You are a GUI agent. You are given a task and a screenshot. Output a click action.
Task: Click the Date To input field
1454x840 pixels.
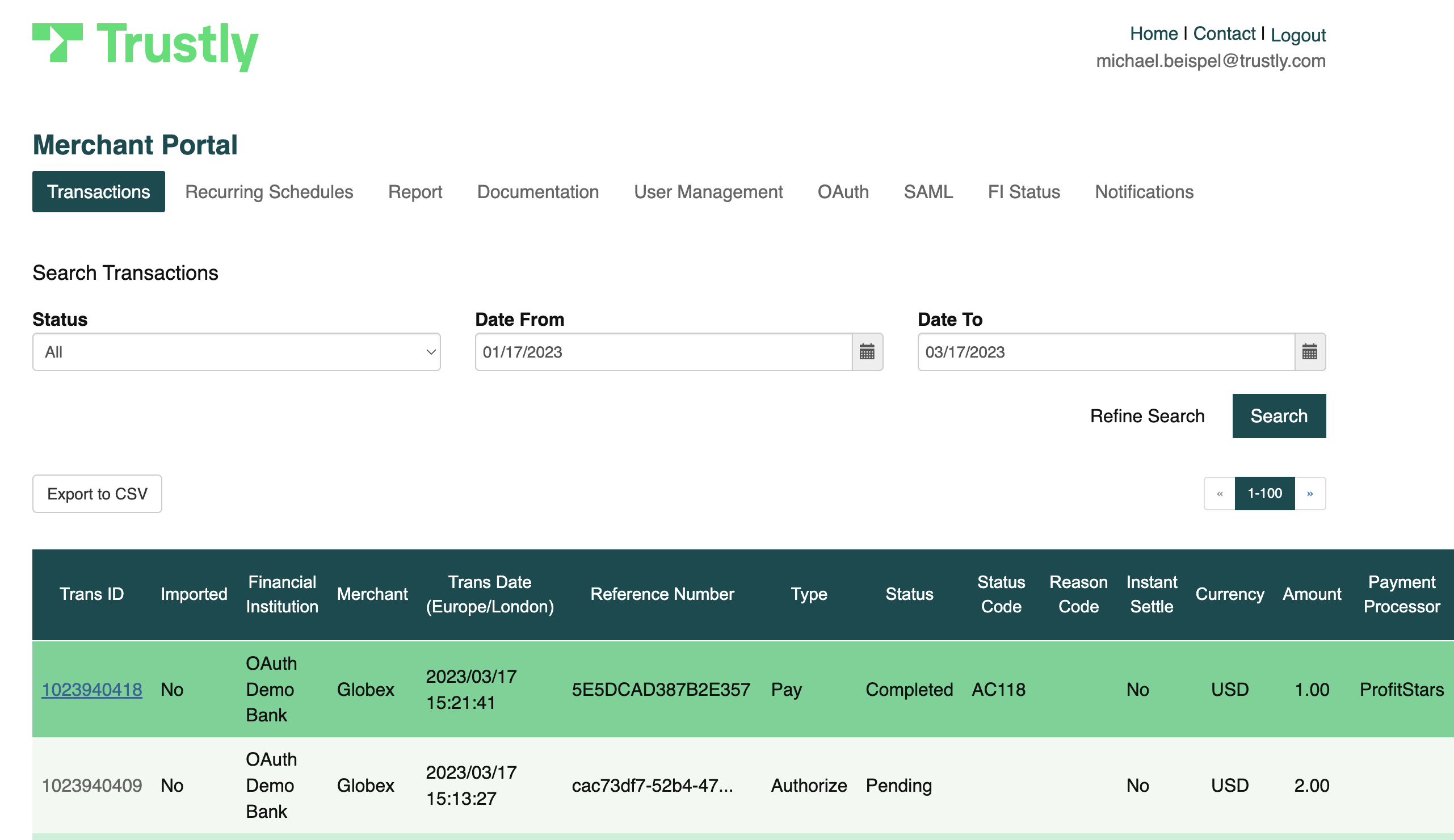pos(1106,352)
